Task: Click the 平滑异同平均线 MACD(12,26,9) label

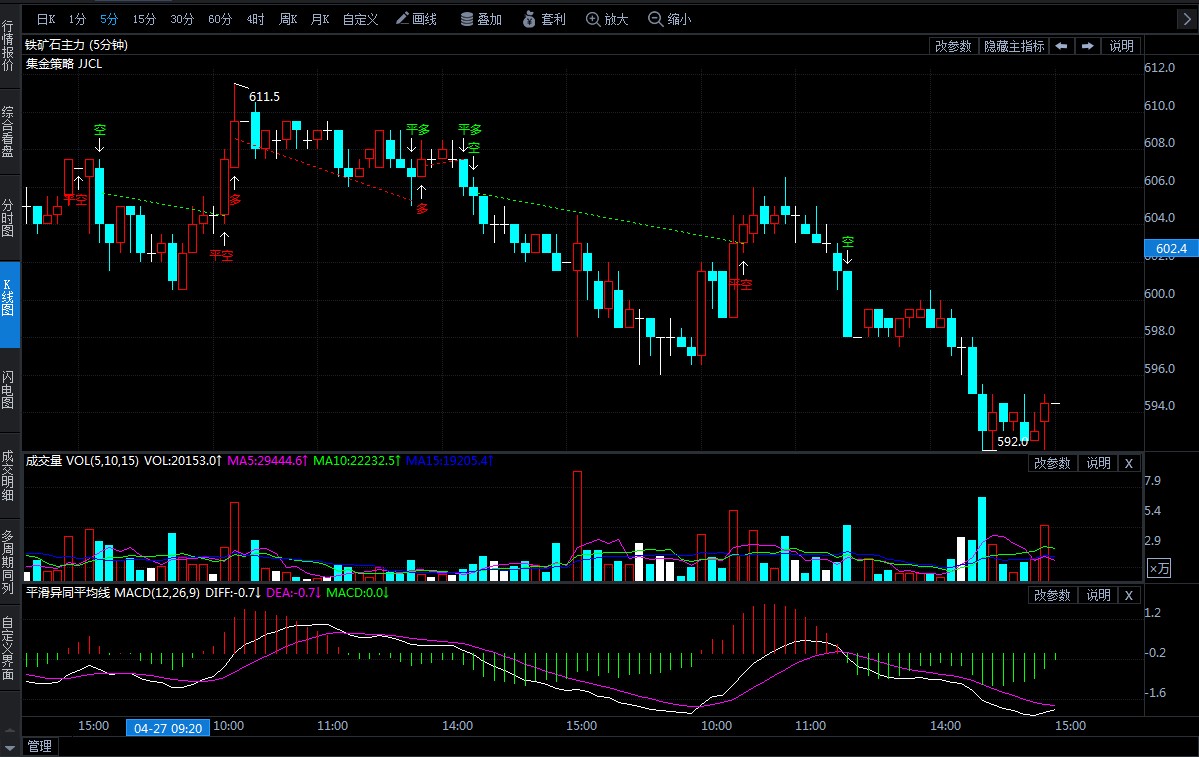Action: coord(113,593)
